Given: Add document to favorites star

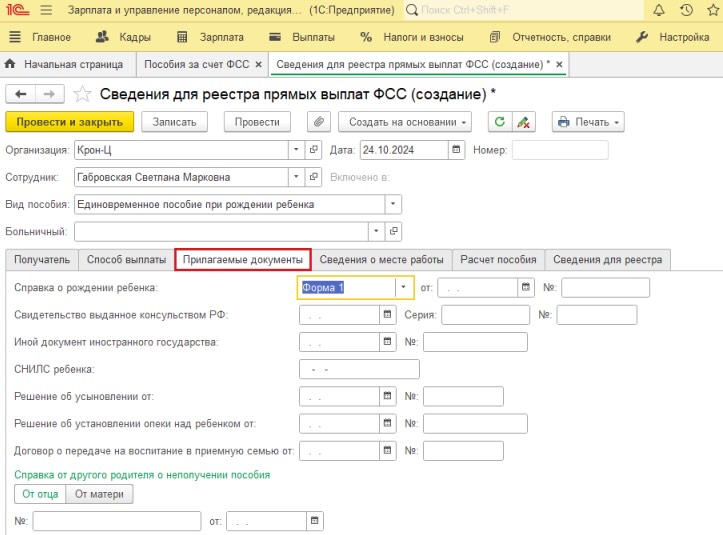Looking at the screenshot, I should [x=83, y=94].
